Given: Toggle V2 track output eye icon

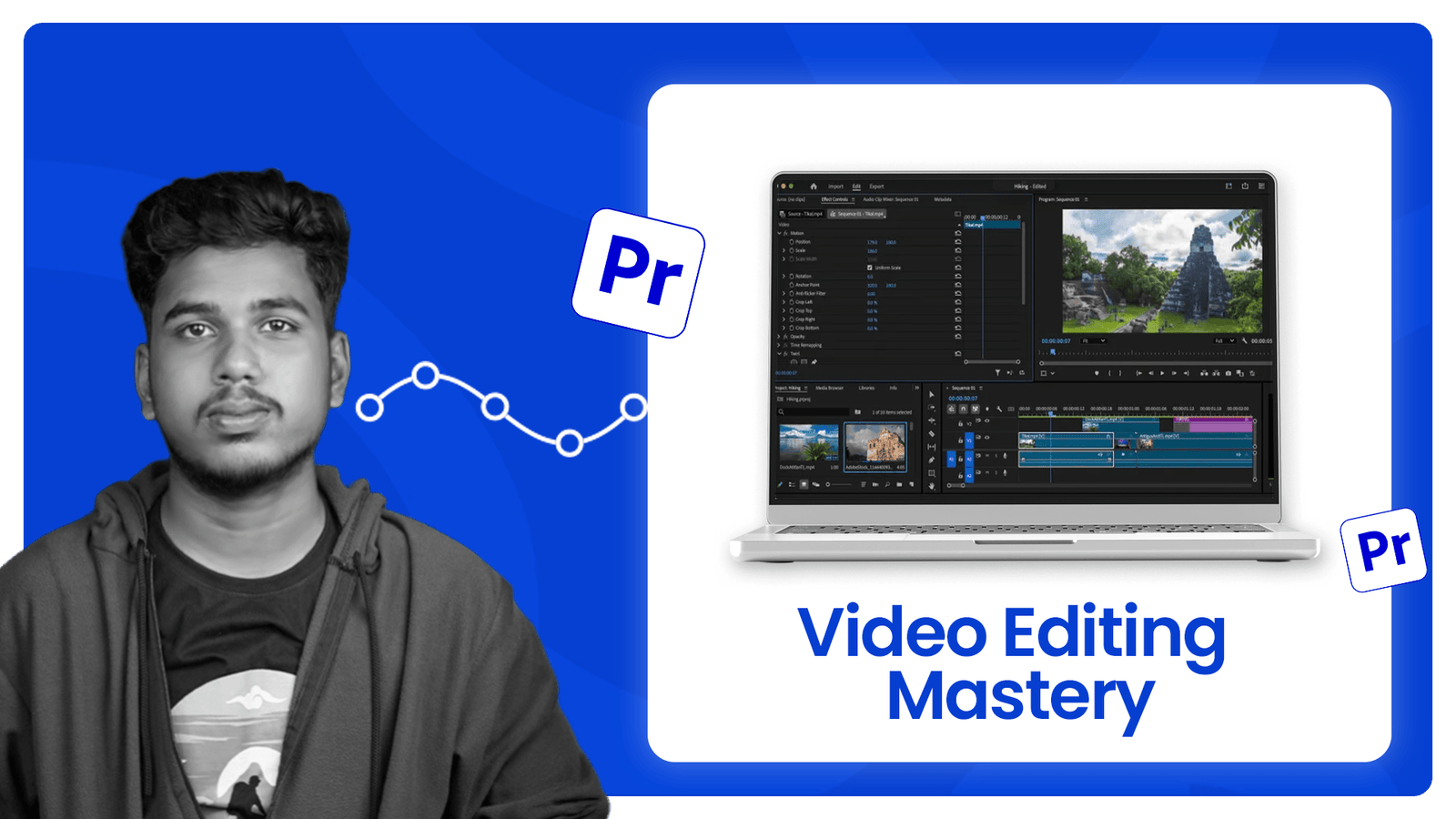Looking at the screenshot, I should click(987, 420).
